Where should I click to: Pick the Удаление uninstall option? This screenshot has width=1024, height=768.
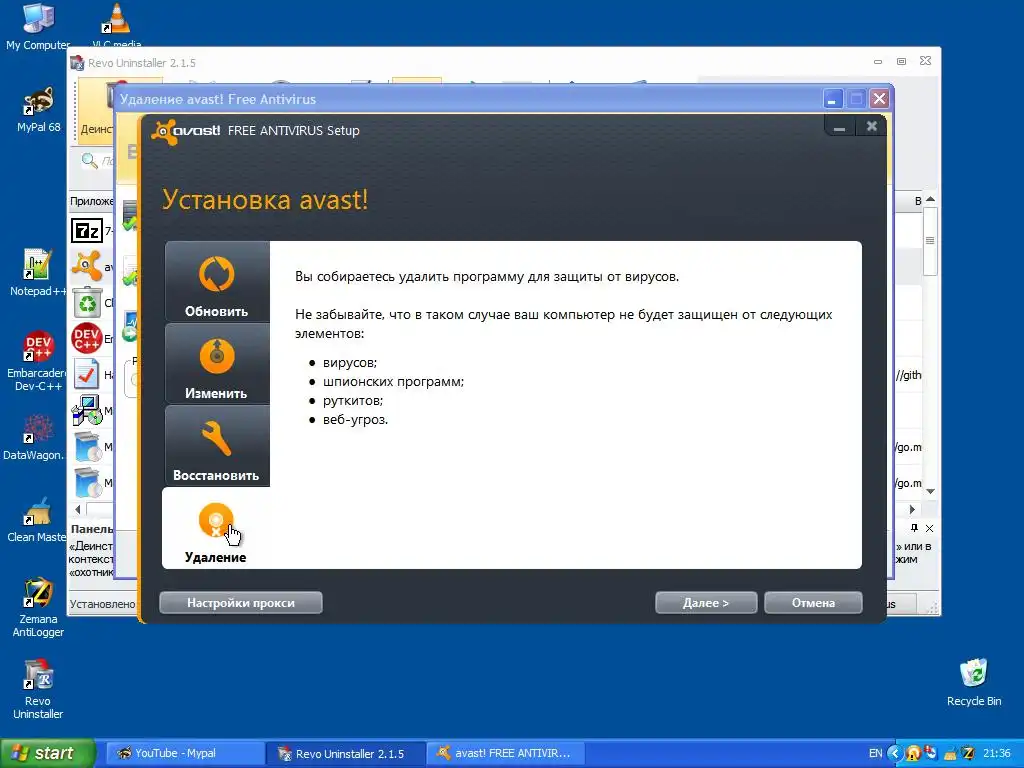[216, 528]
